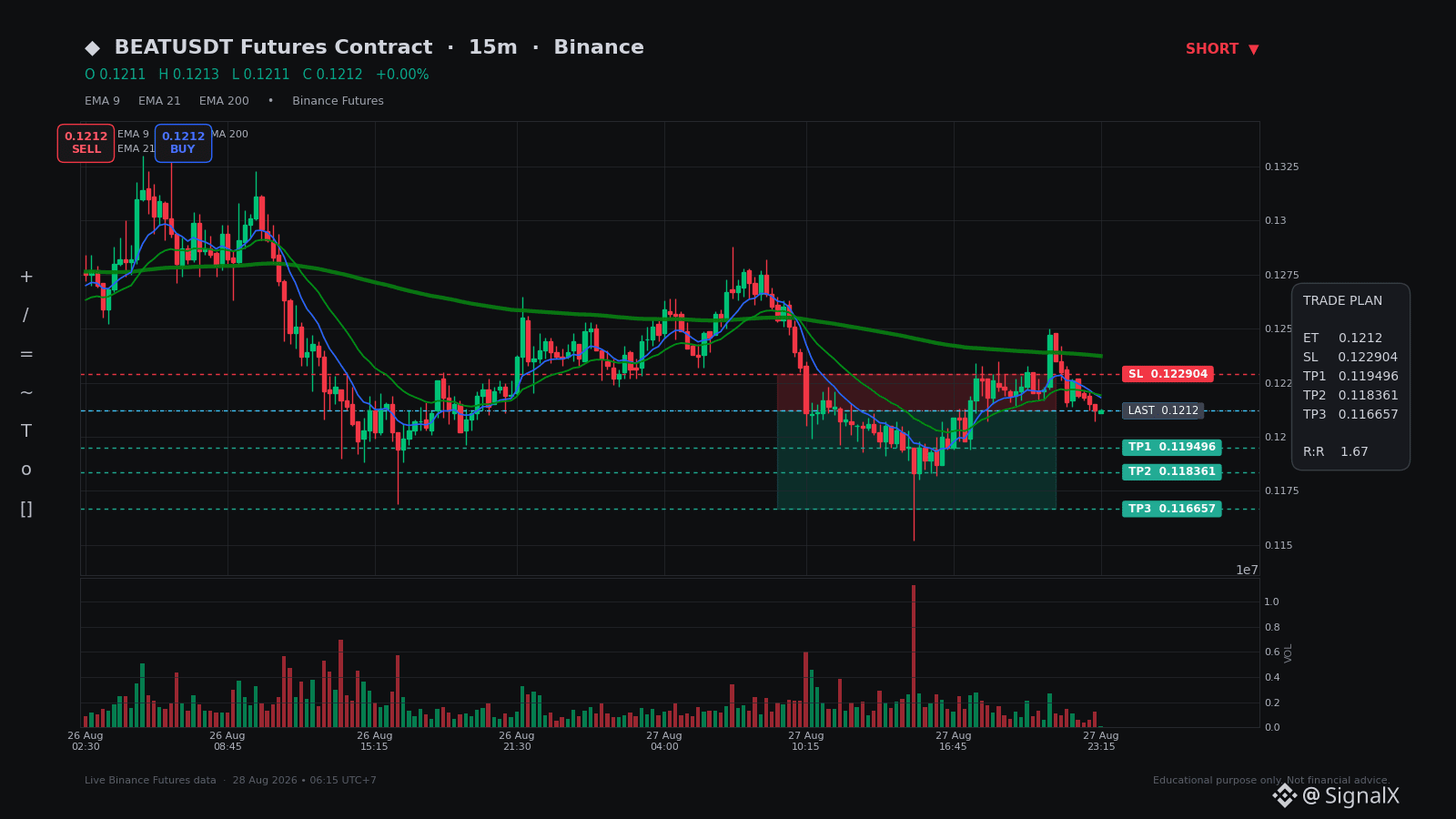Click the SL row in Trade Plan panel
1456x819 pixels.
[x=1350, y=357]
